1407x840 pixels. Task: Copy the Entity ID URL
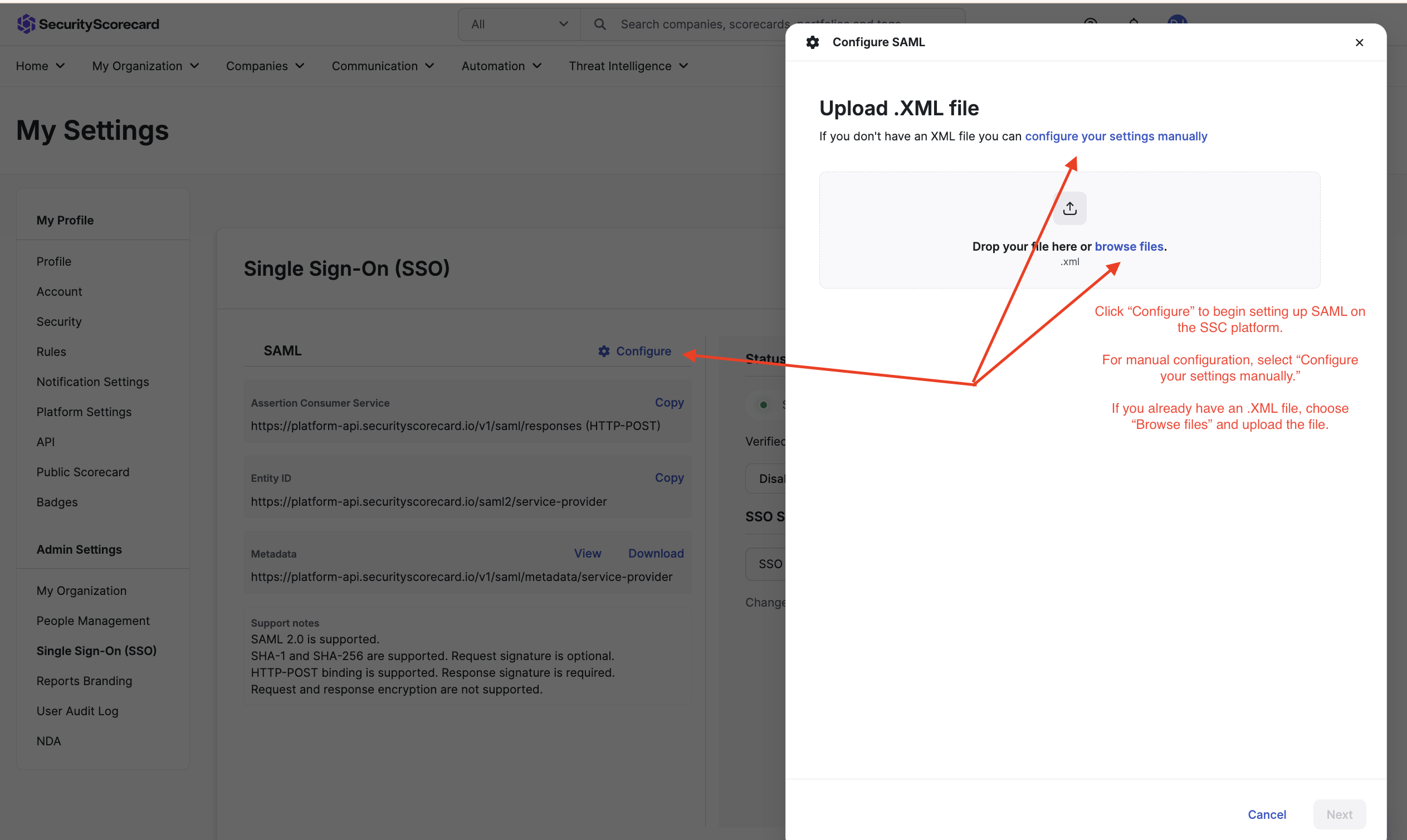(x=669, y=477)
